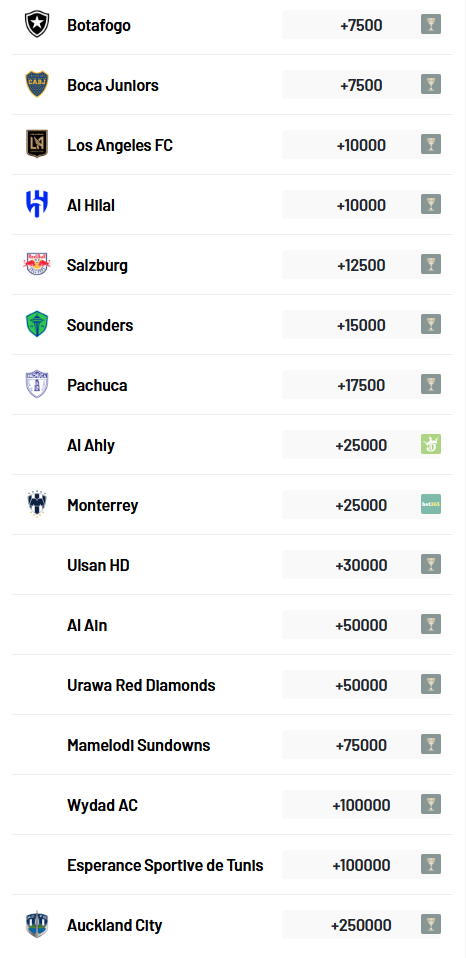
Task: Select the +17500 odds for Pachuca
Action: [361, 385]
